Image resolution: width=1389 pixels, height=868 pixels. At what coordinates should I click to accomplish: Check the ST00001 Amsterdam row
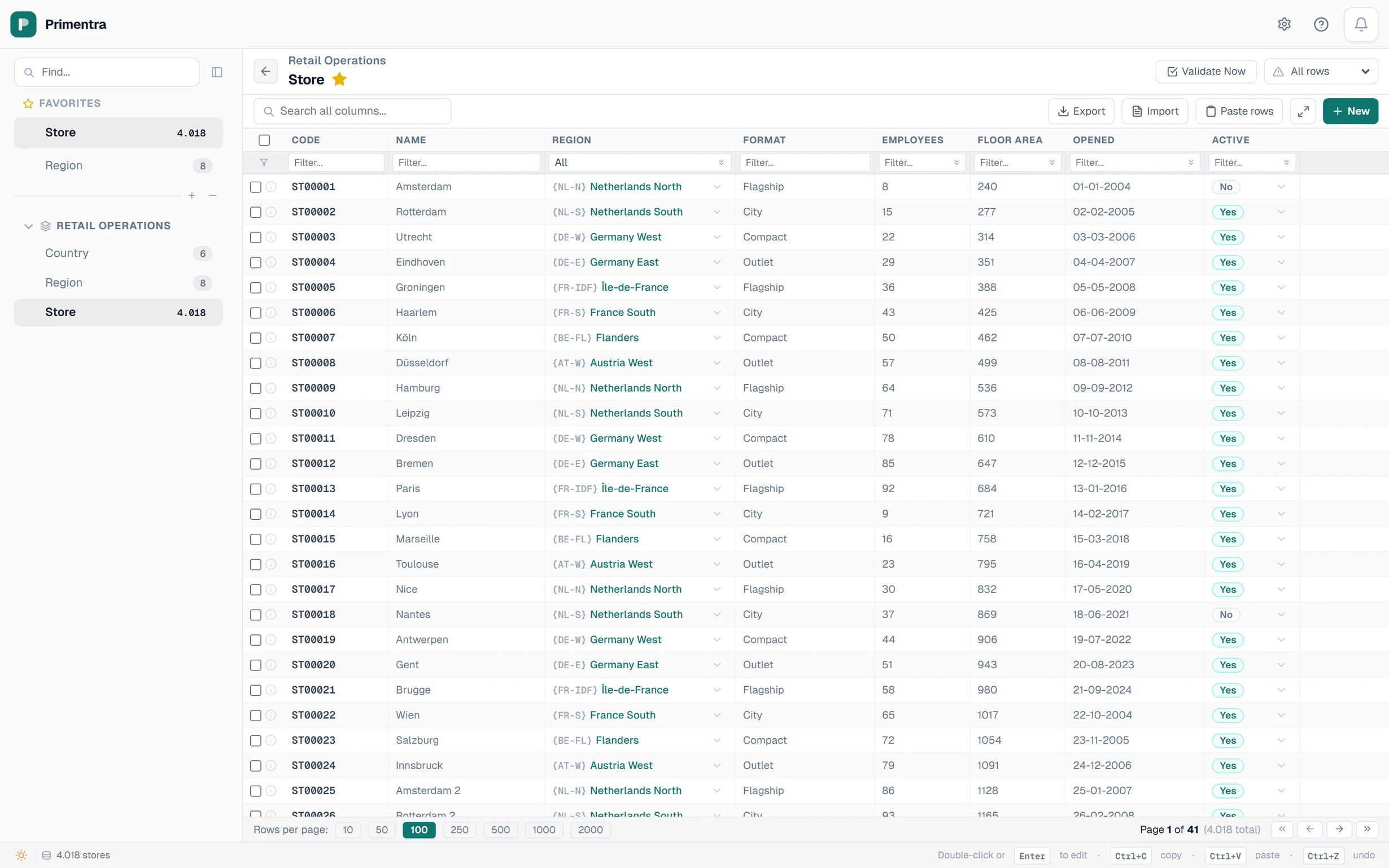point(256,187)
